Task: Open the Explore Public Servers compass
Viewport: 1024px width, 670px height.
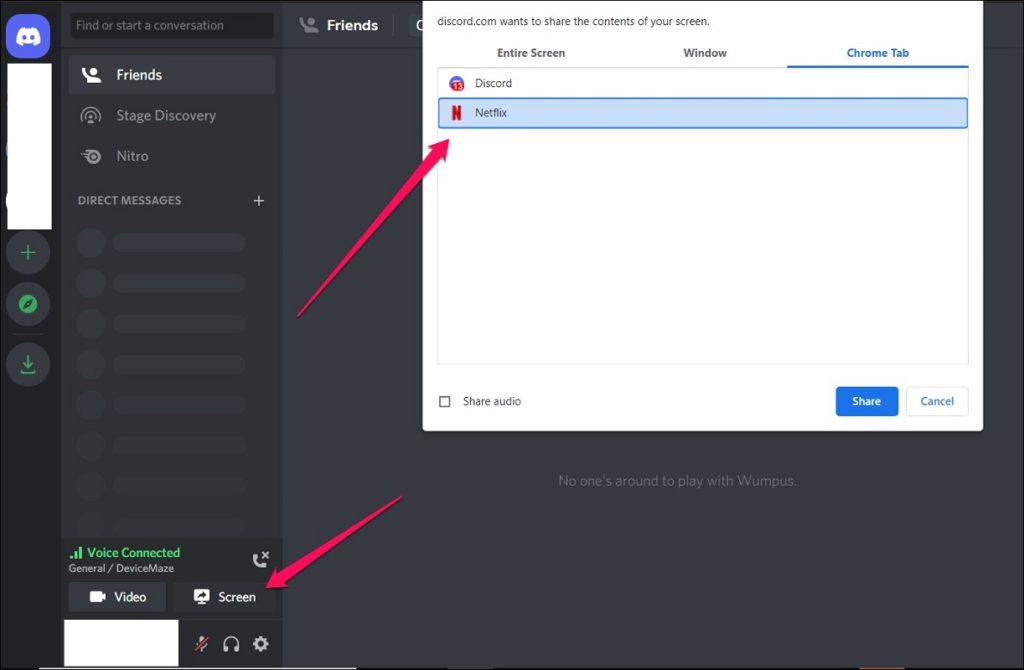Action: coord(28,304)
